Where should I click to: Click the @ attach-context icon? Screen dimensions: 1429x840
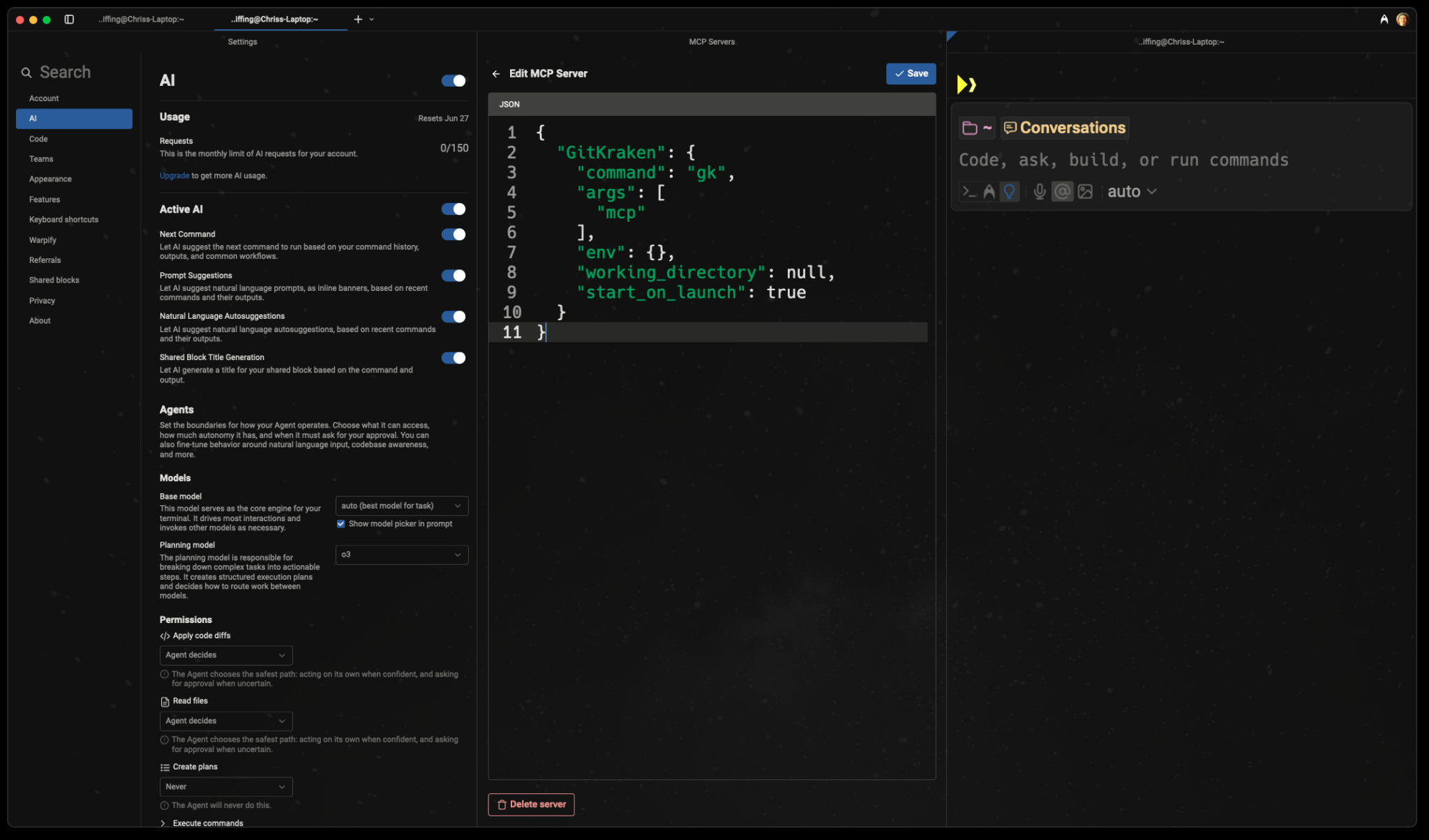pos(1061,191)
